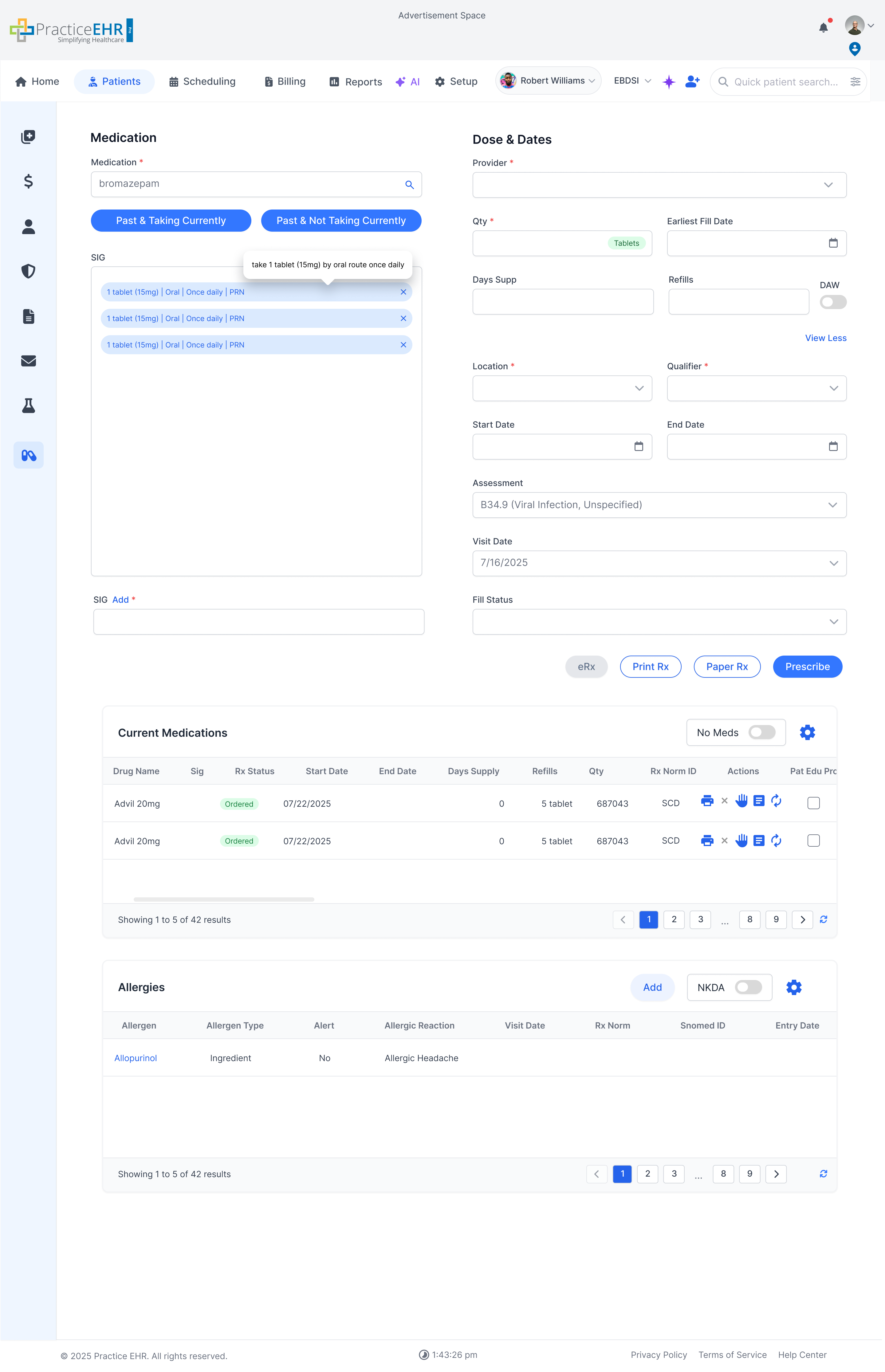Click the notifications bell icon

pyautogui.click(x=823, y=28)
